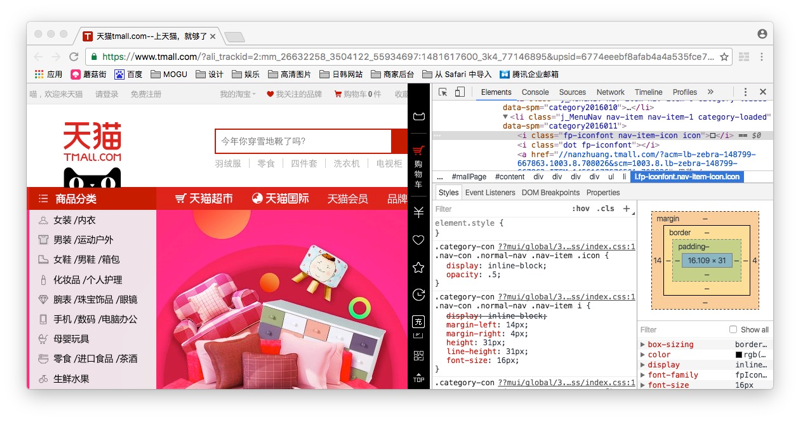
Task: Click the yuan ¥ icon in black sidebar
Action: tap(418, 212)
